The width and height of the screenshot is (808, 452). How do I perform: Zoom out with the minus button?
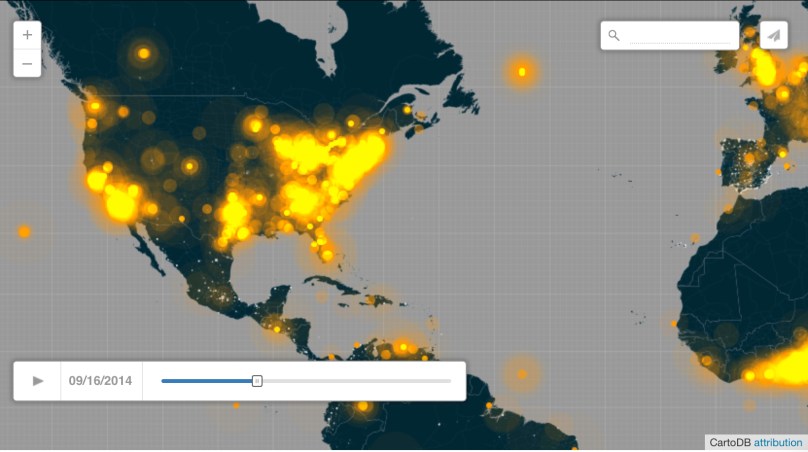(x=27, y=64)
